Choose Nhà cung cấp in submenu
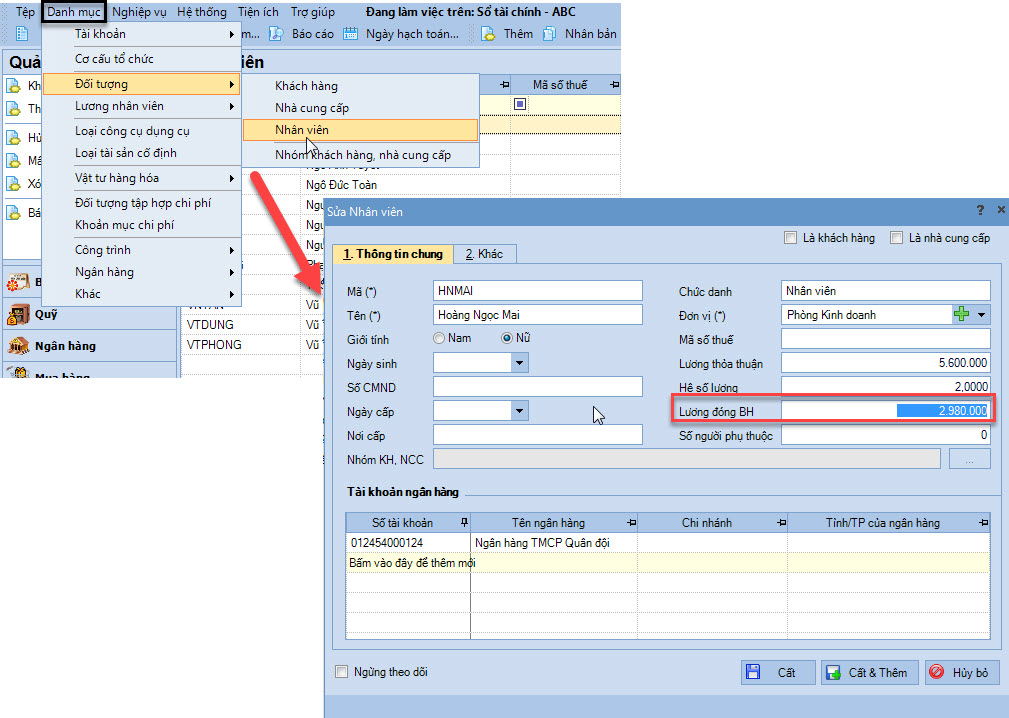The height and width of the screenshot is (718, 1009). pos(360,108)
